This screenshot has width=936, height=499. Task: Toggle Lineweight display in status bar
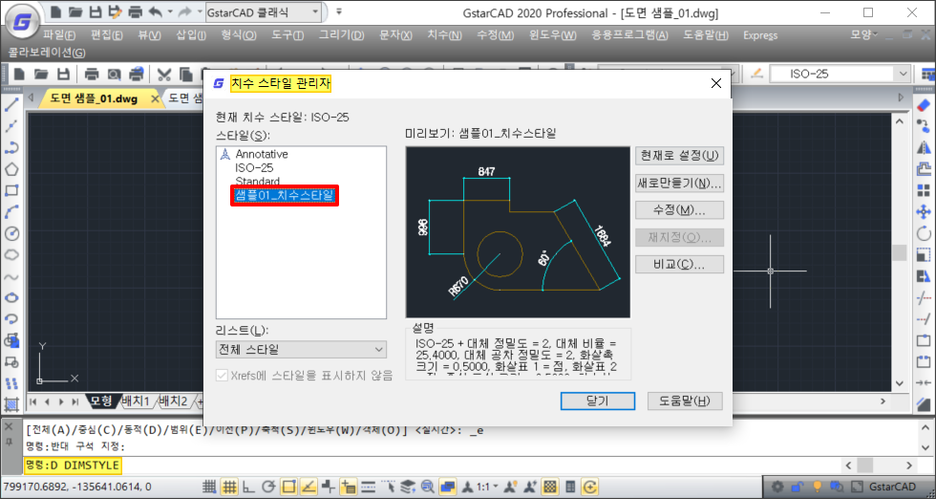tap(368, 486)
